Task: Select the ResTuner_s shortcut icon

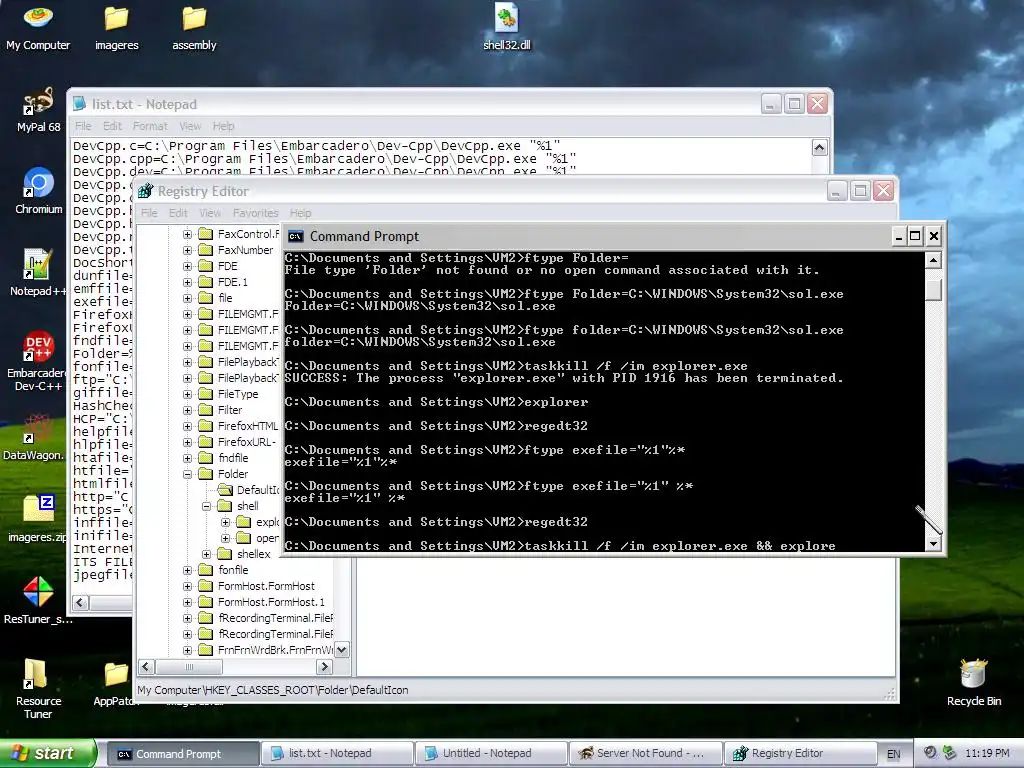Action: [x=38, y=600]
